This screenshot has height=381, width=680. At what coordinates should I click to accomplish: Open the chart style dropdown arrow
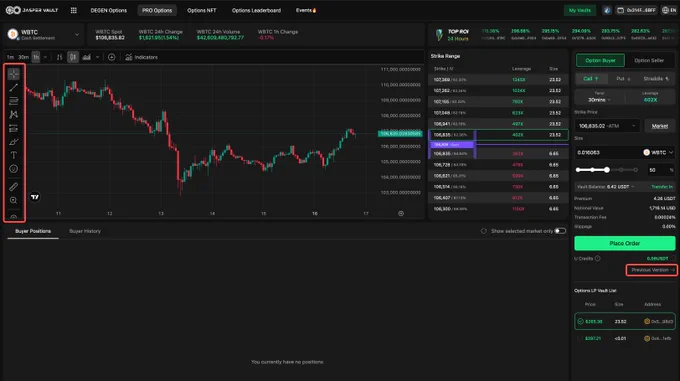click(98, 57)
